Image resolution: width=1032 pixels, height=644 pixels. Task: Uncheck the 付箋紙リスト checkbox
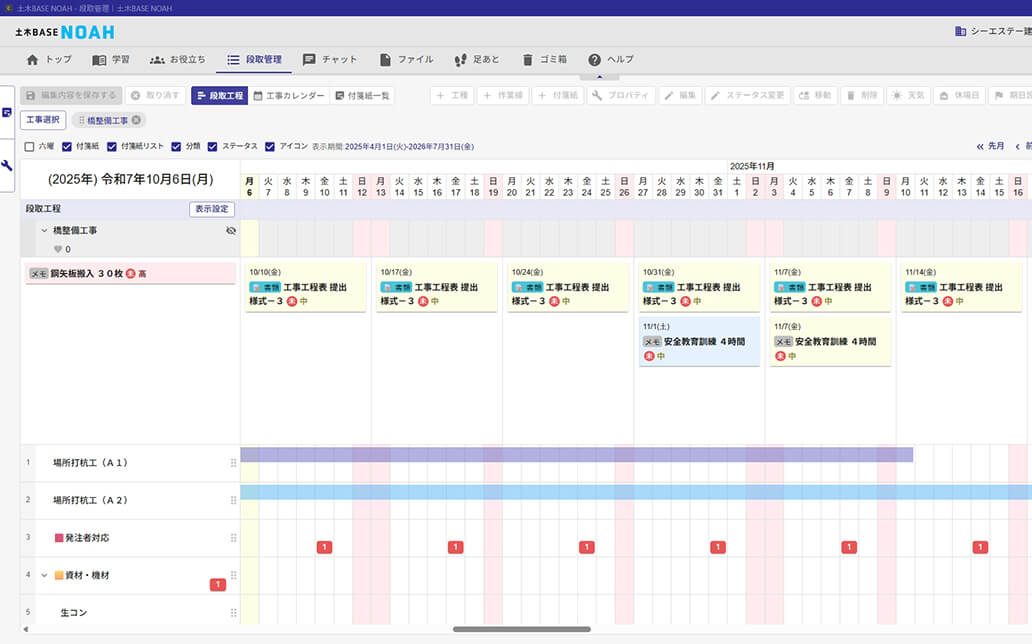pyautogui.click(x=112, y=146)
